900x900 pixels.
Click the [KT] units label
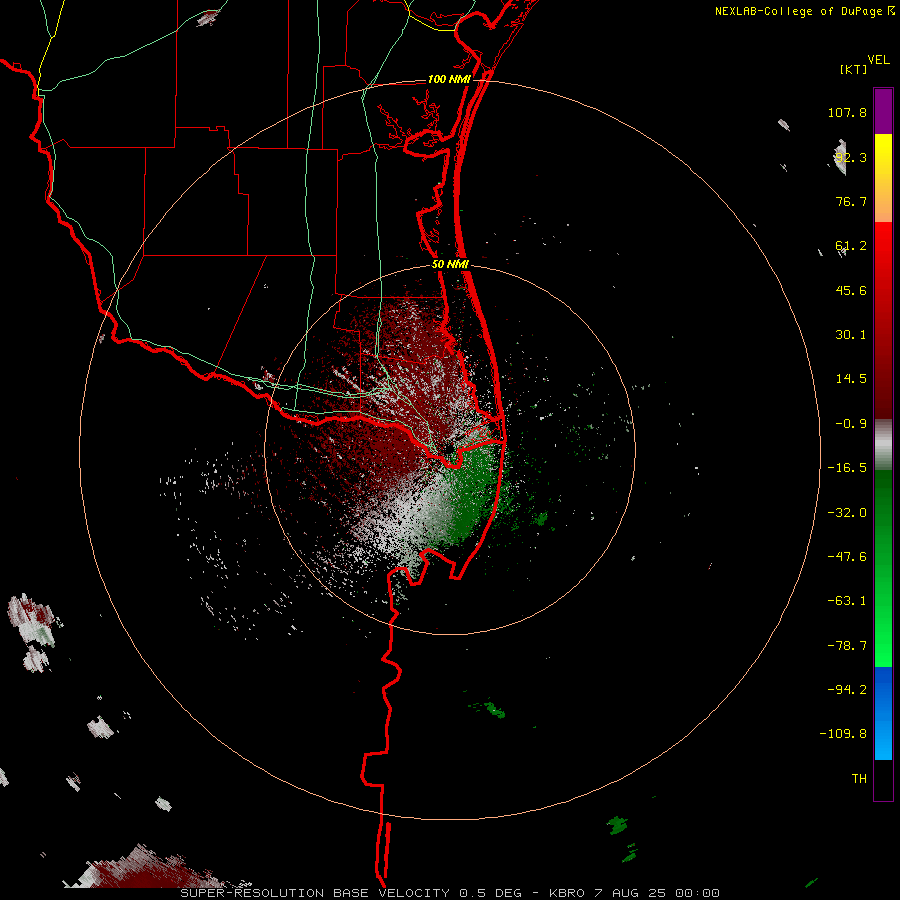point(853,69)
